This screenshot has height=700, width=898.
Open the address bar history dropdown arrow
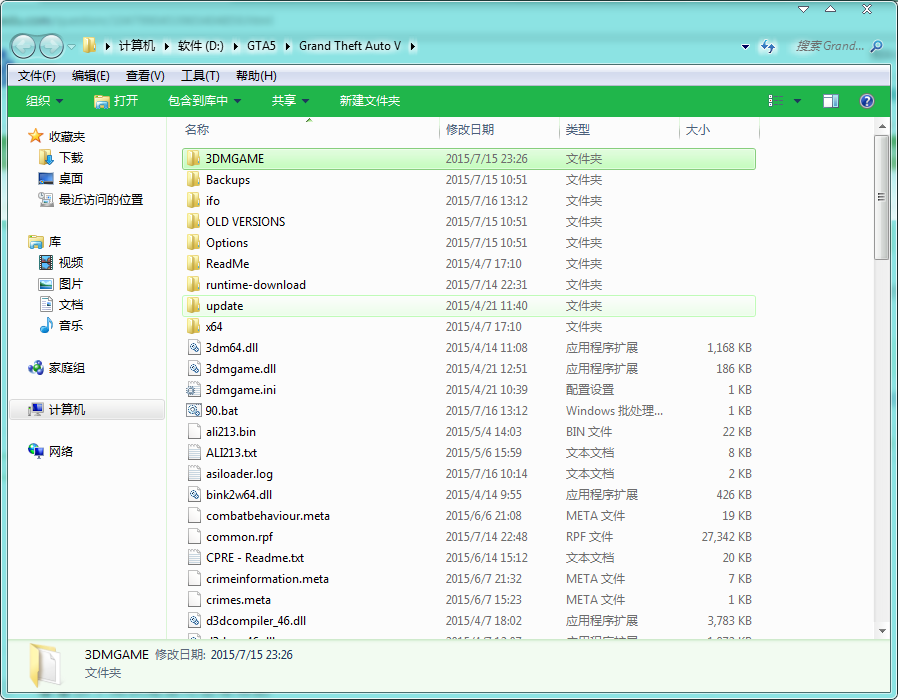tap(745, 46)
